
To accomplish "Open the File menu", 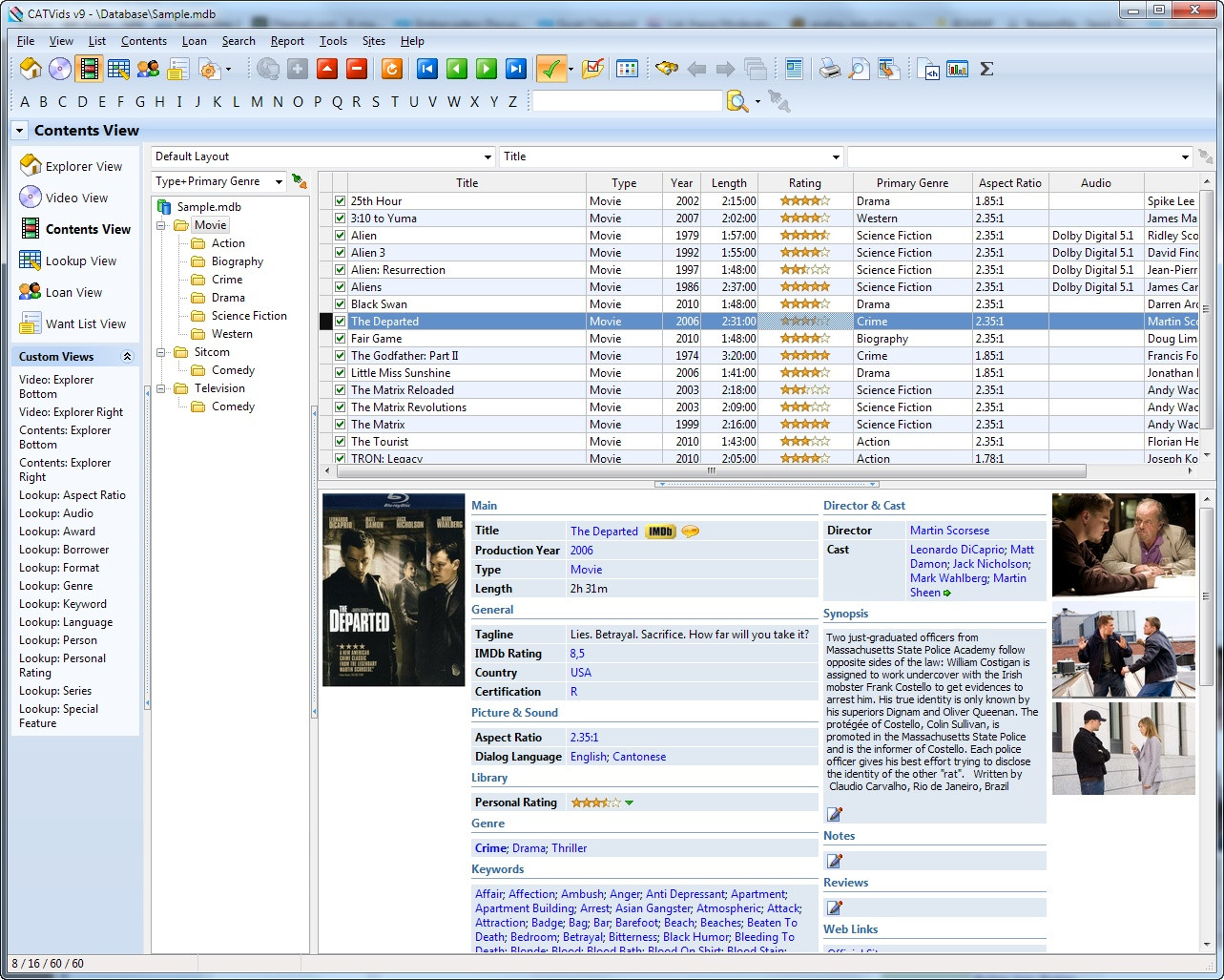I will point(26,41).
